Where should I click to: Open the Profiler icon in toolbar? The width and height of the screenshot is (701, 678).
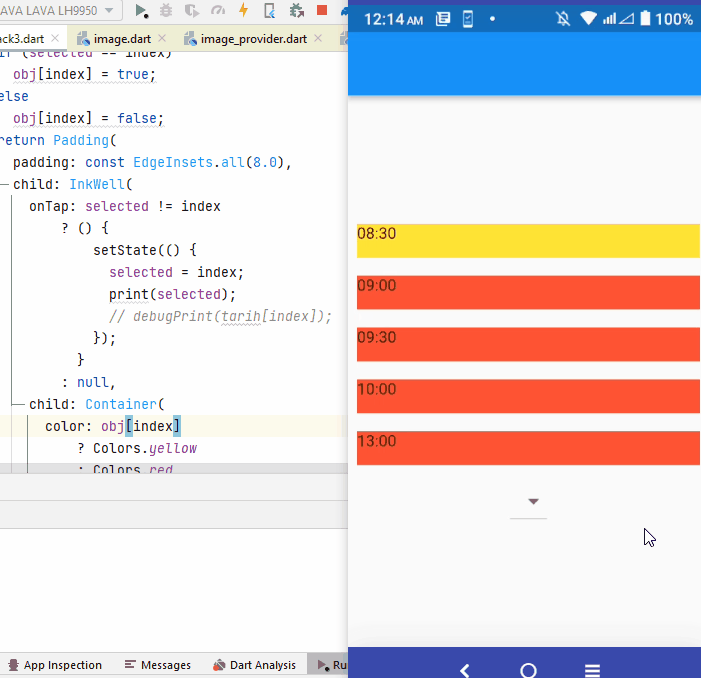(x=218, y=10)
